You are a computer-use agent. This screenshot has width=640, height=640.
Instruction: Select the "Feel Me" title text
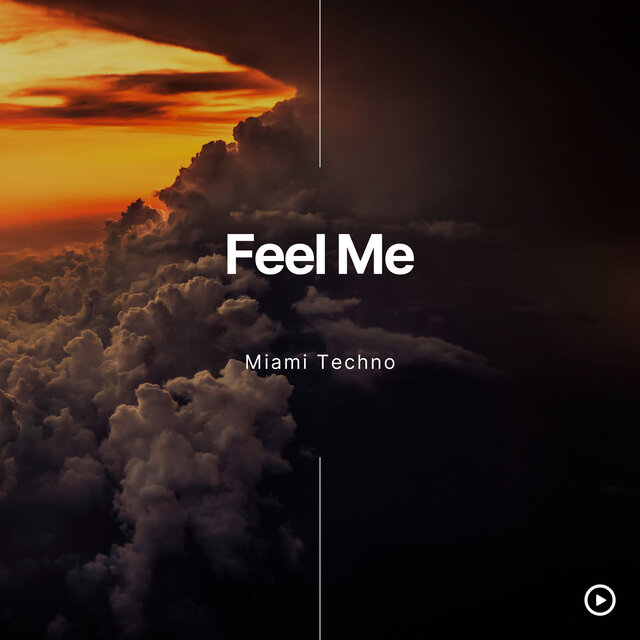pos(320,254)
